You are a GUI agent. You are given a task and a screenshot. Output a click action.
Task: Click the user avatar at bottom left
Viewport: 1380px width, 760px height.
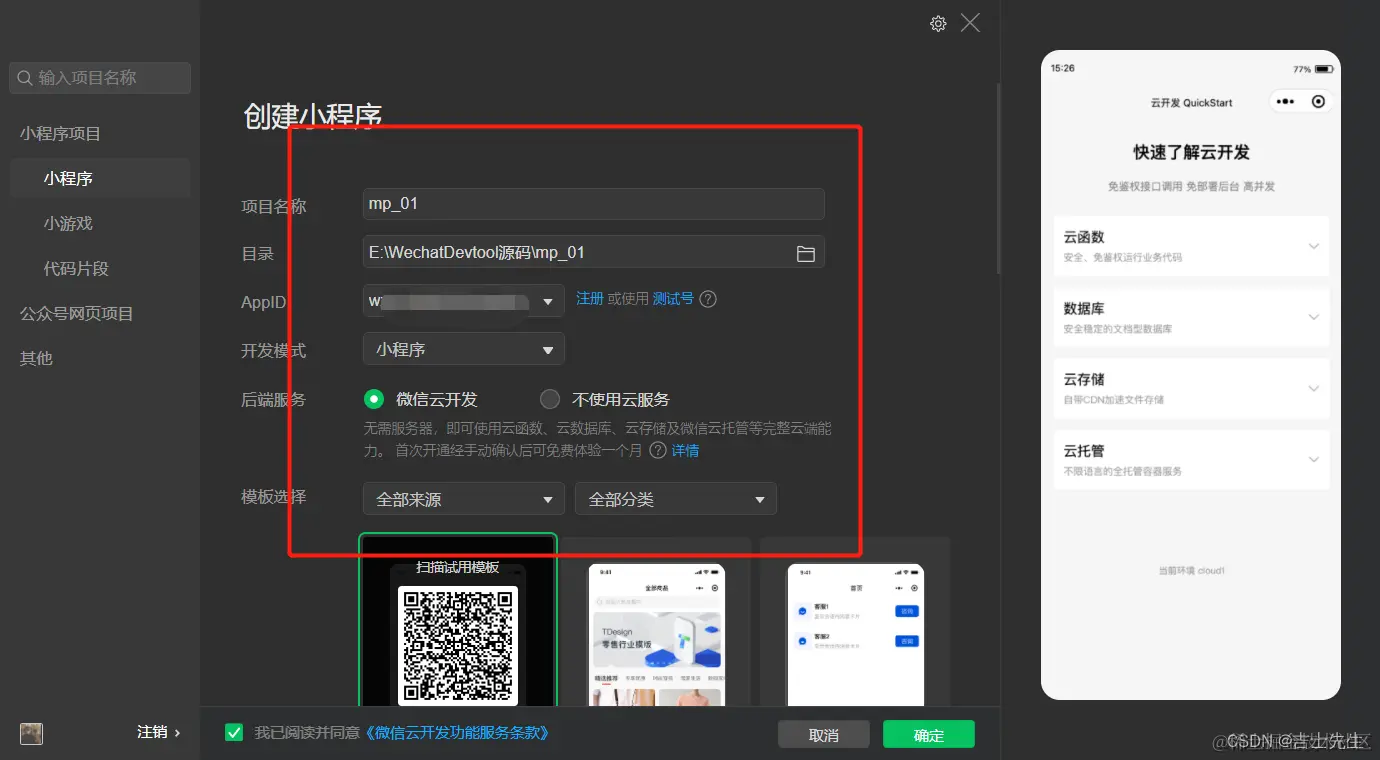(x=31, y=734)
